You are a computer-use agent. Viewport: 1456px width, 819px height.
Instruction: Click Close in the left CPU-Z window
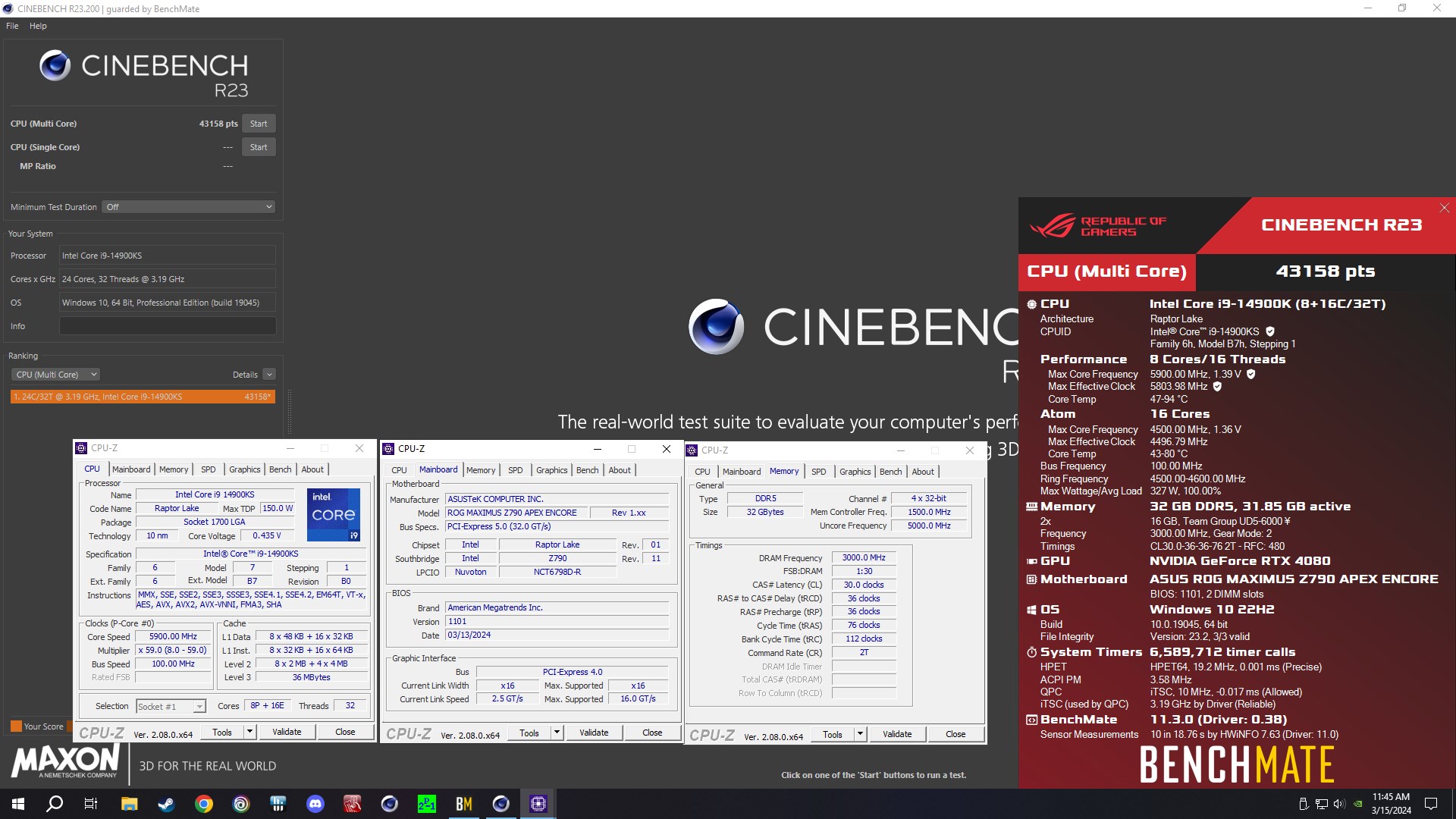tap(345, 732)
